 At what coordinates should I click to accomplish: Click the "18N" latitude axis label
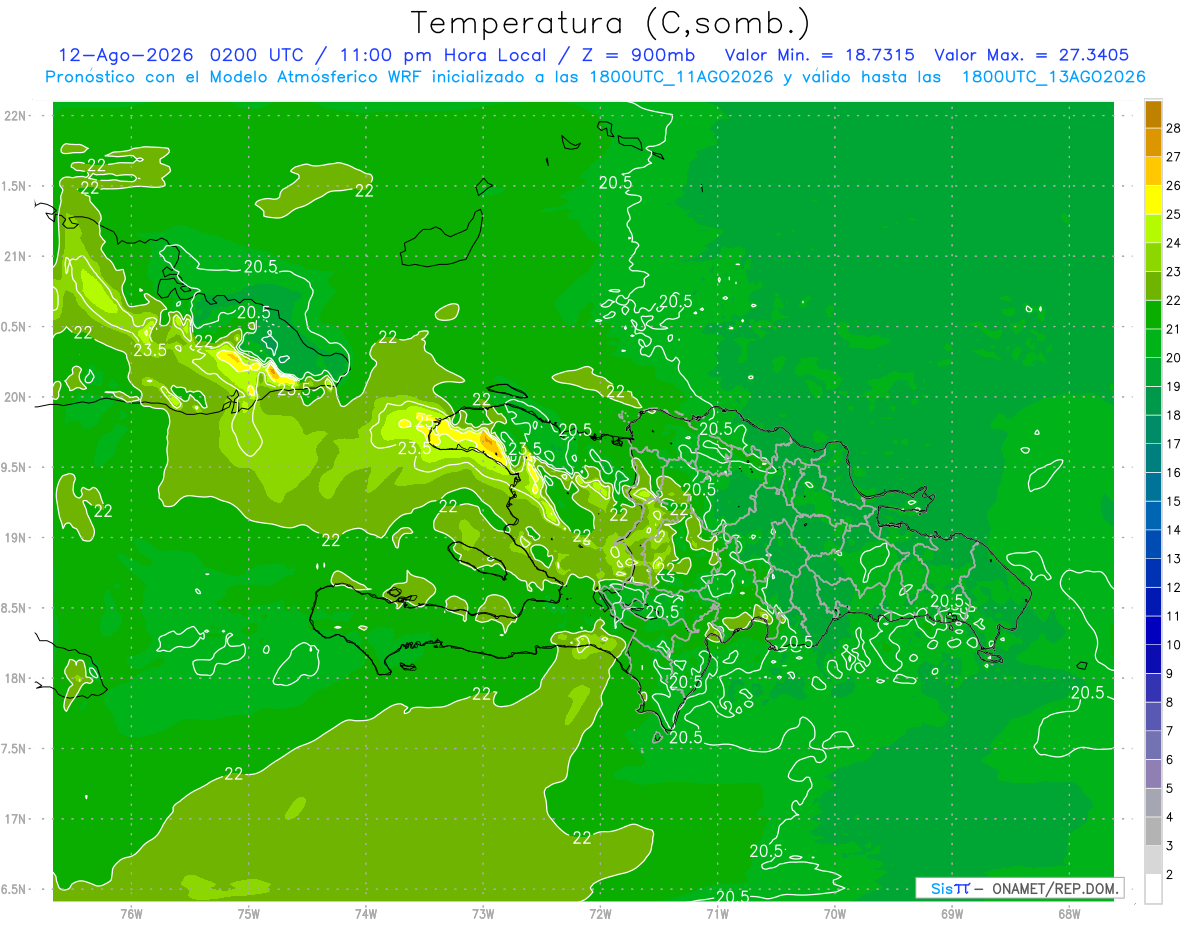(17, 678)
